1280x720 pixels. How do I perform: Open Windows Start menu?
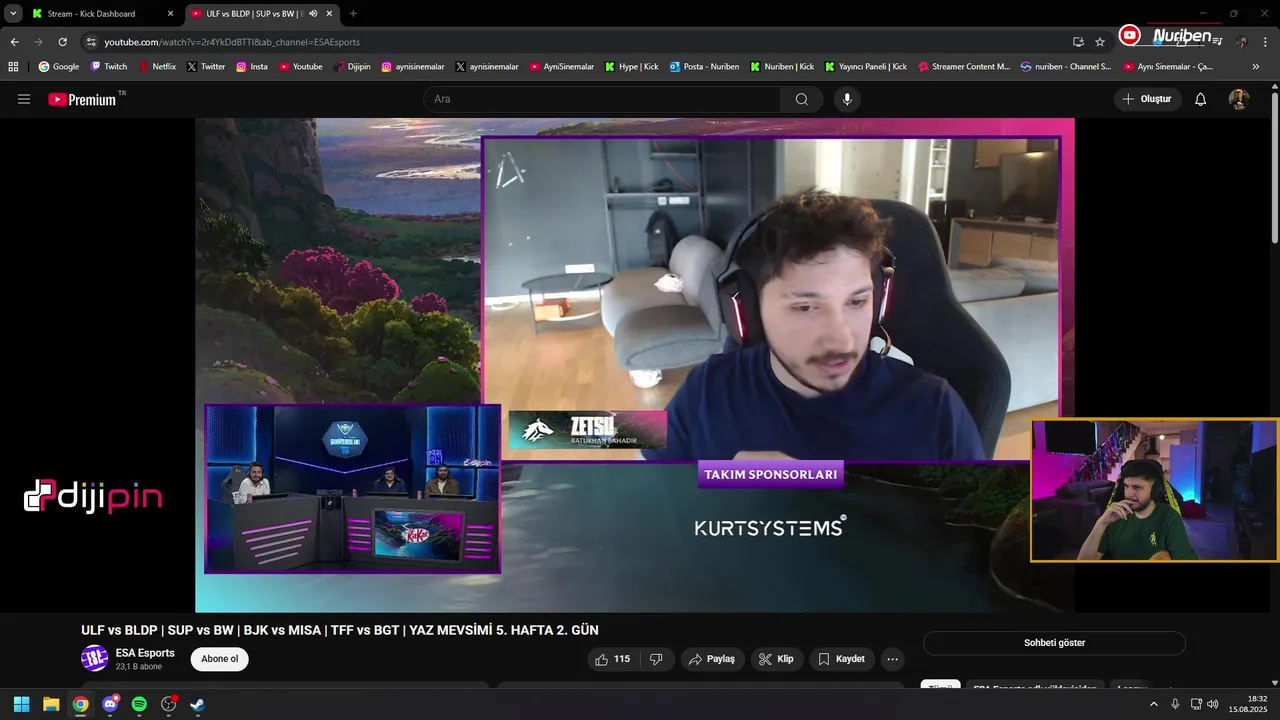pyautogui.click(x=21, y=704)
